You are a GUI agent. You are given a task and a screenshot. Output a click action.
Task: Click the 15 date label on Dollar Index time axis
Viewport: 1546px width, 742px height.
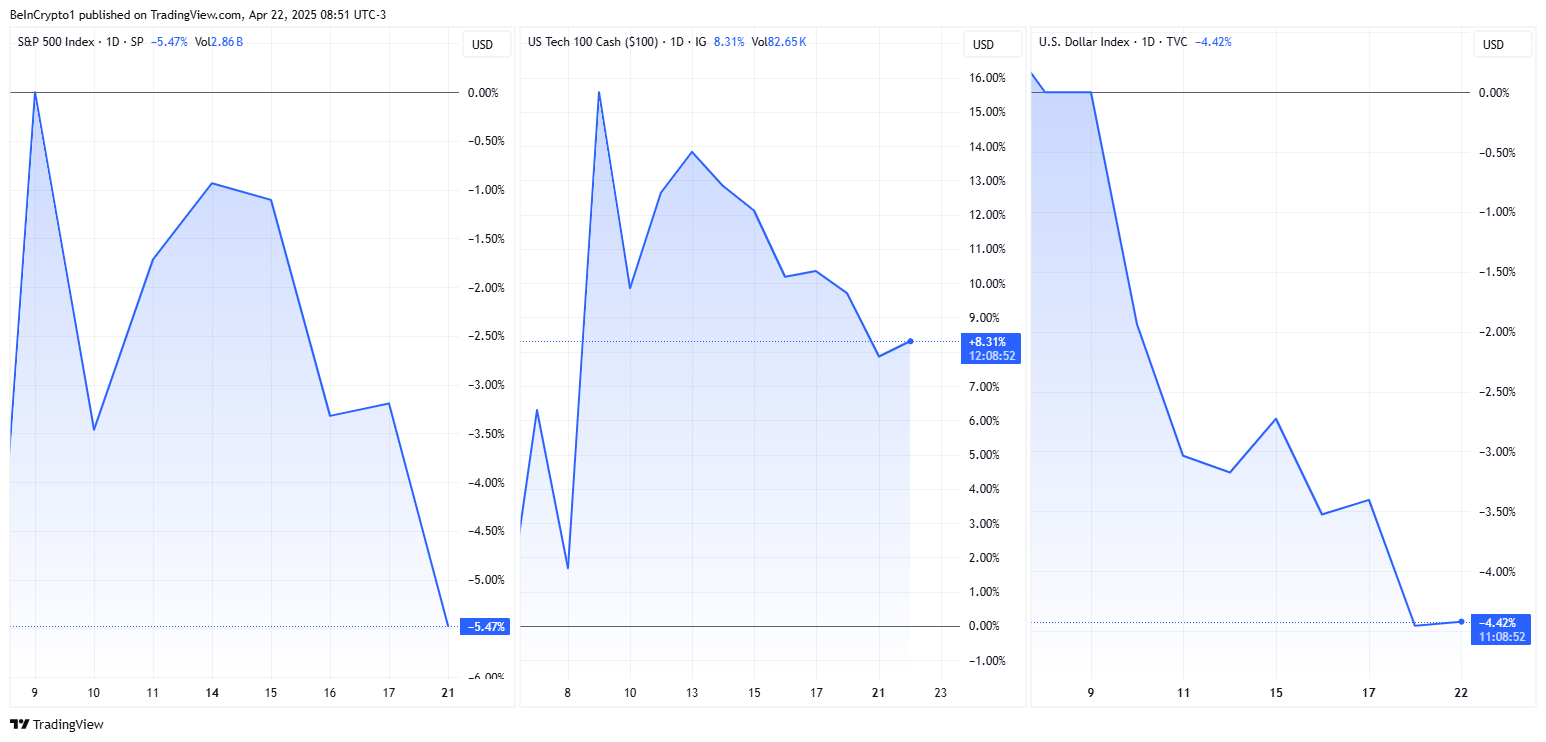[x=1276, y=693]
